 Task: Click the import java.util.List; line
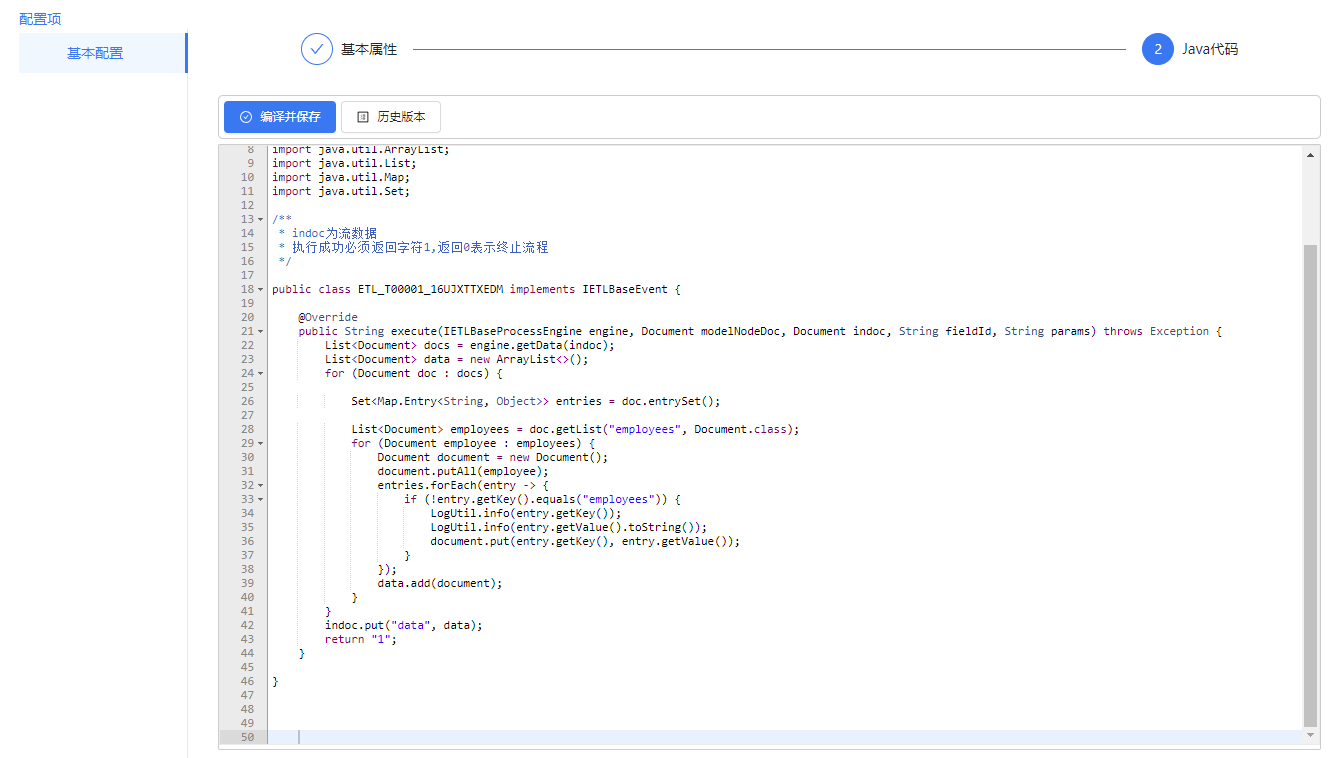tap(344, 163)
